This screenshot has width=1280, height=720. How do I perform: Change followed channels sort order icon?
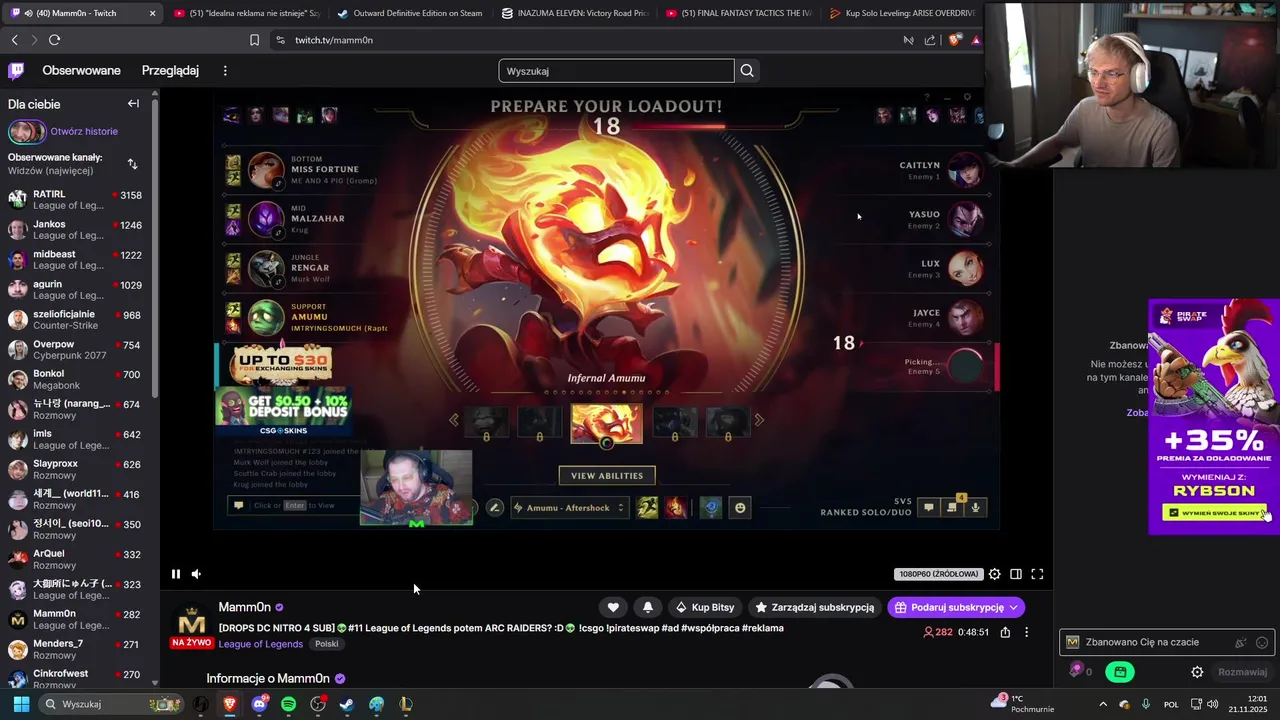(x=133, y=164)
